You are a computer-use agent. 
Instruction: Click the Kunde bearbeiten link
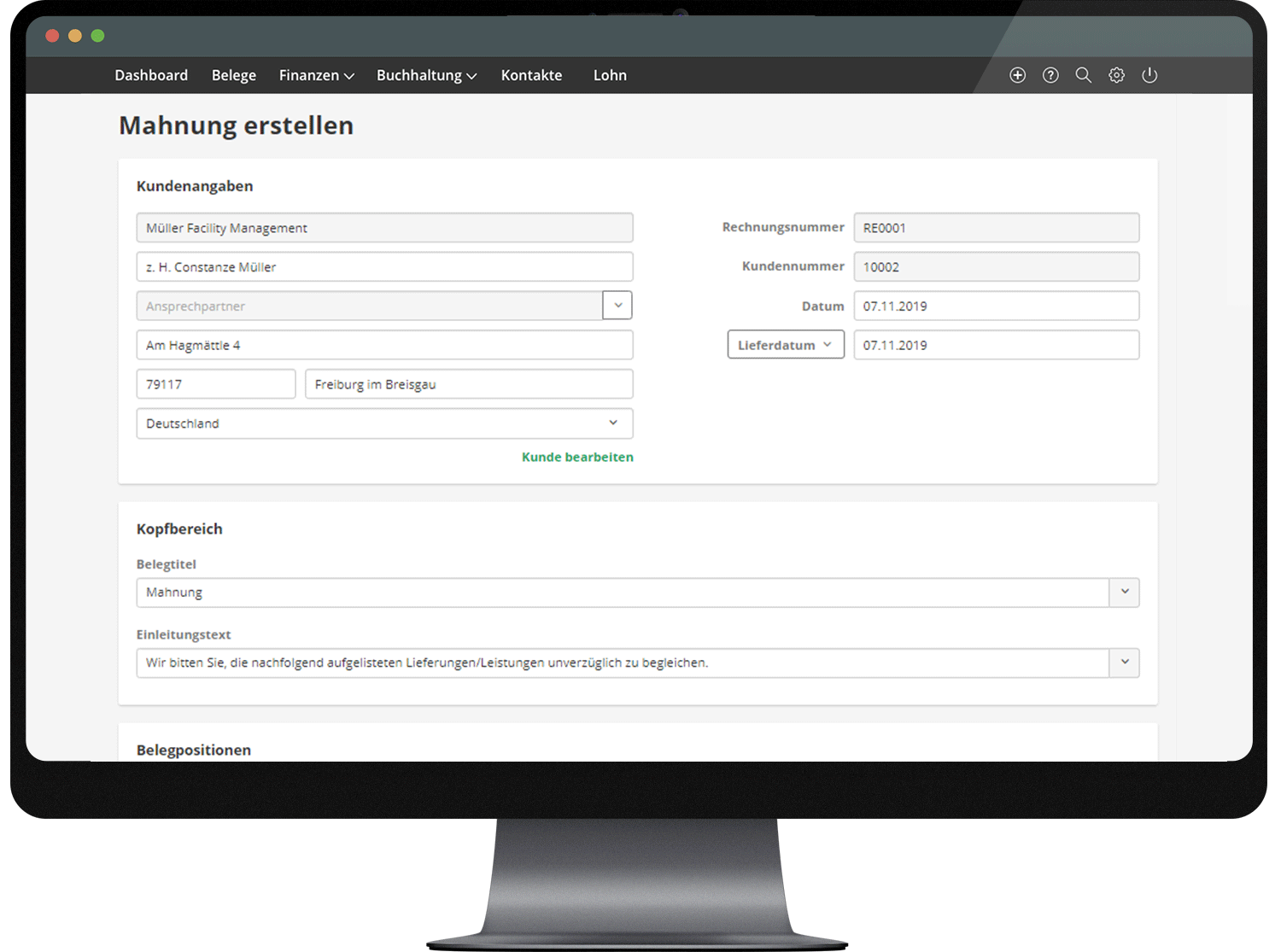[x=577, y=457]
